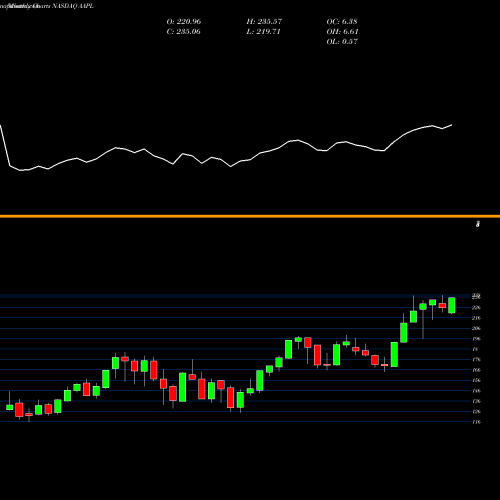
Task: Click the 'OH: 6.61' value
Action: (342, 31)
